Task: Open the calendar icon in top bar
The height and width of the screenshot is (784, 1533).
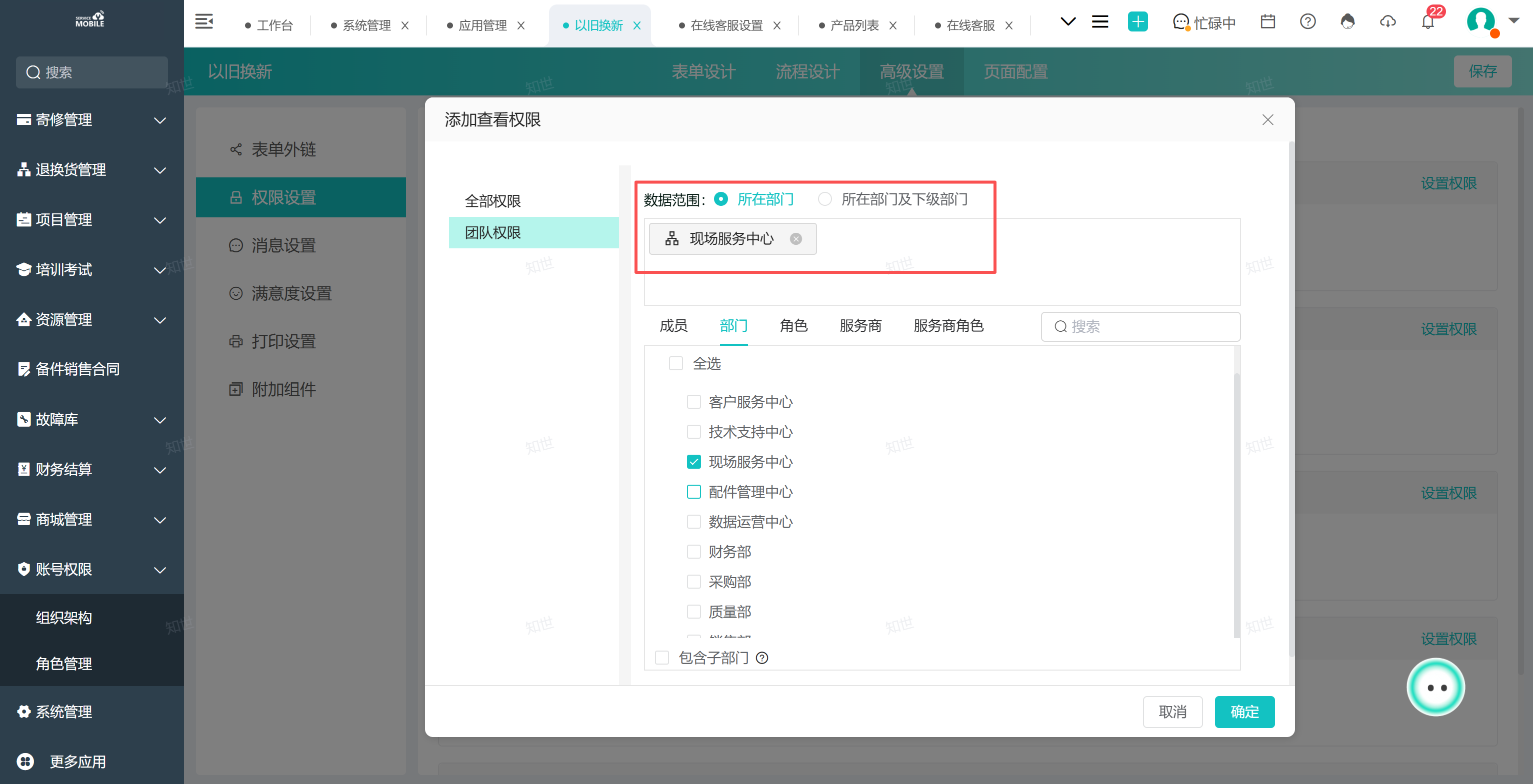Action: [x=1267, y=22]
